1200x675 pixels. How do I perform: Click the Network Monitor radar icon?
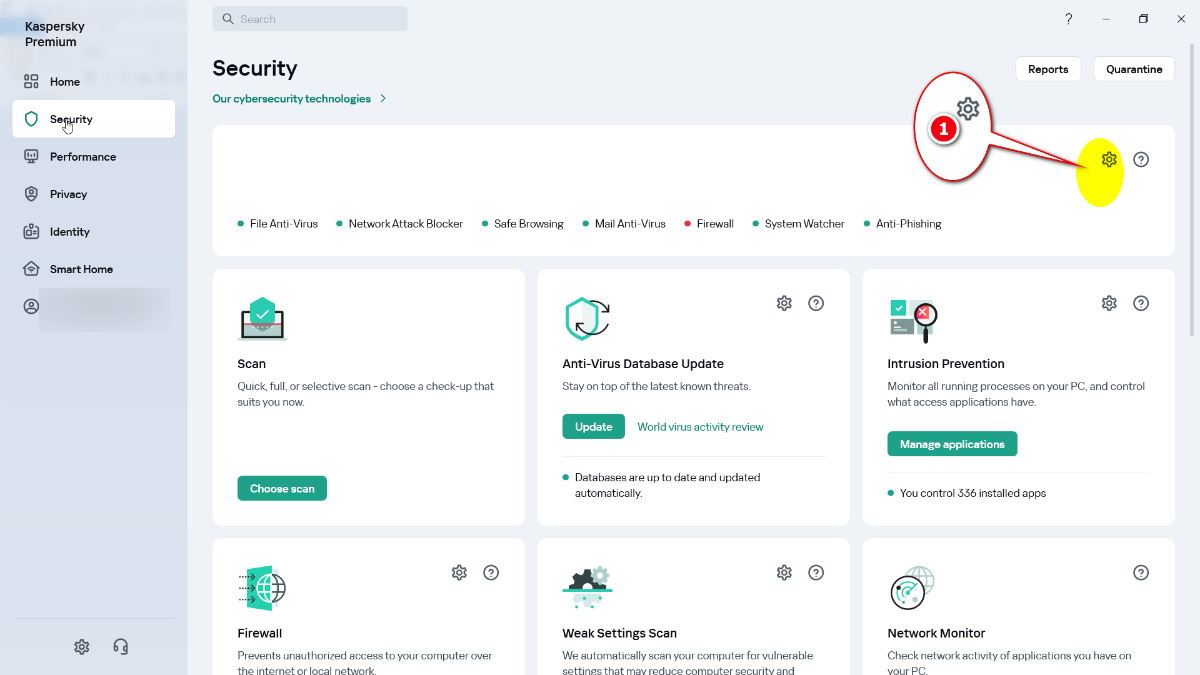click(x=912, y=588)
